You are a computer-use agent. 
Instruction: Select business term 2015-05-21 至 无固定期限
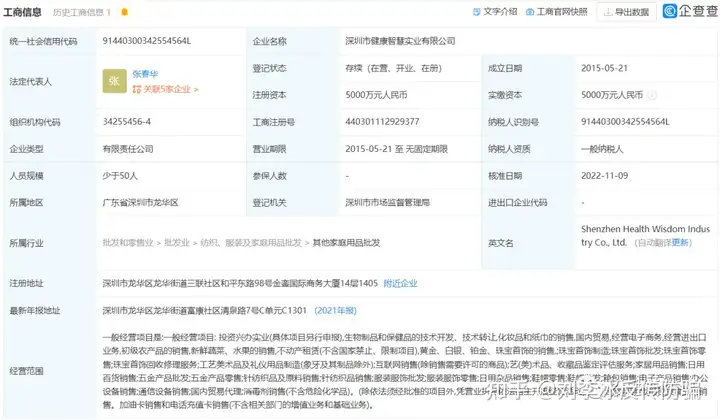pyautogui.click(x=396, y=149)
